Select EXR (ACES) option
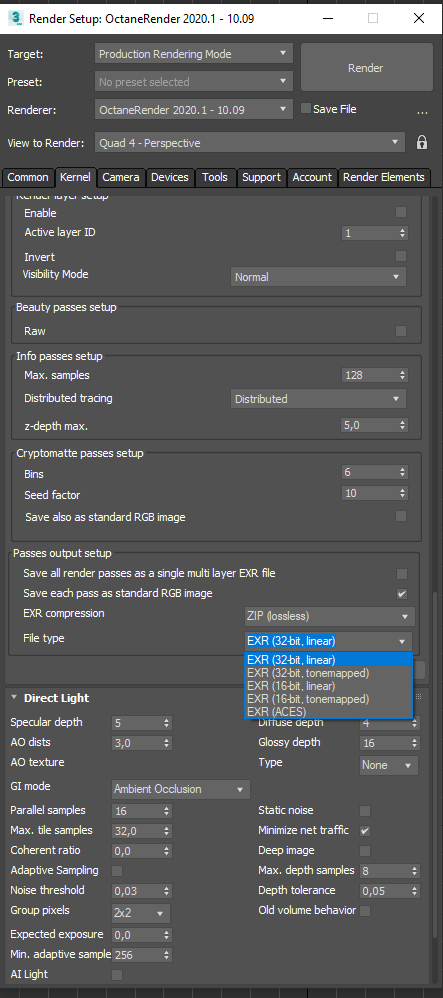The image size is (443, 998). pyautogui.click(x=328, y=711)
